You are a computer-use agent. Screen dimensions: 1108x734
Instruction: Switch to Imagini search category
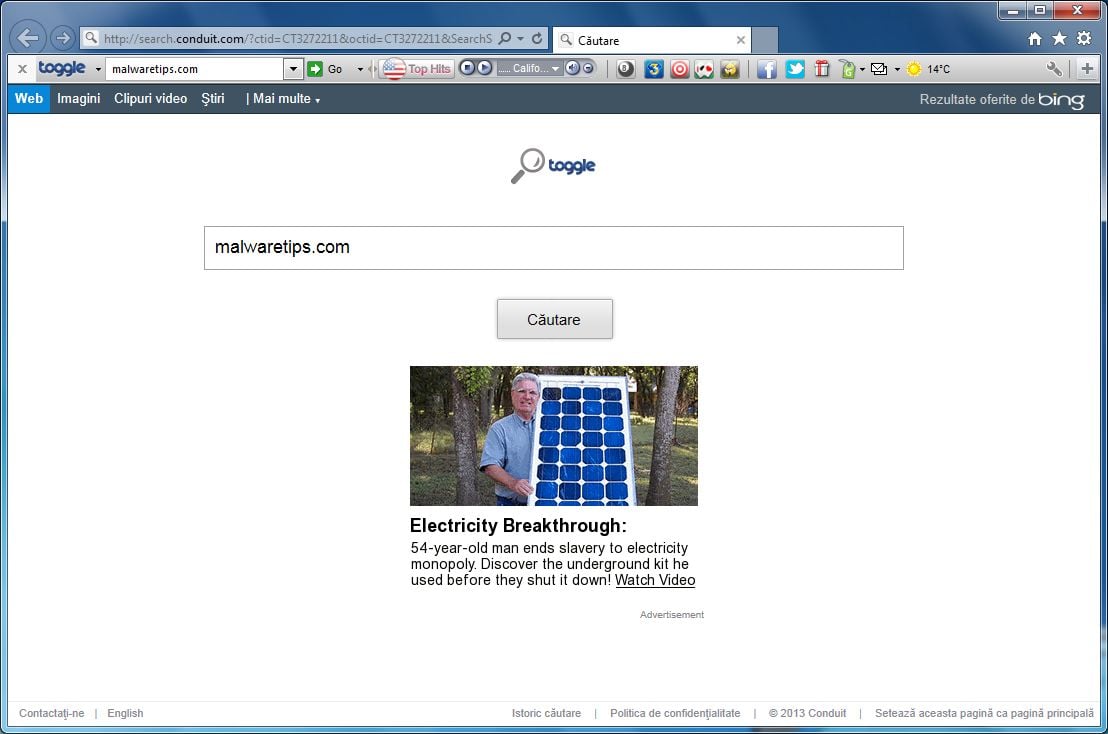78,98
